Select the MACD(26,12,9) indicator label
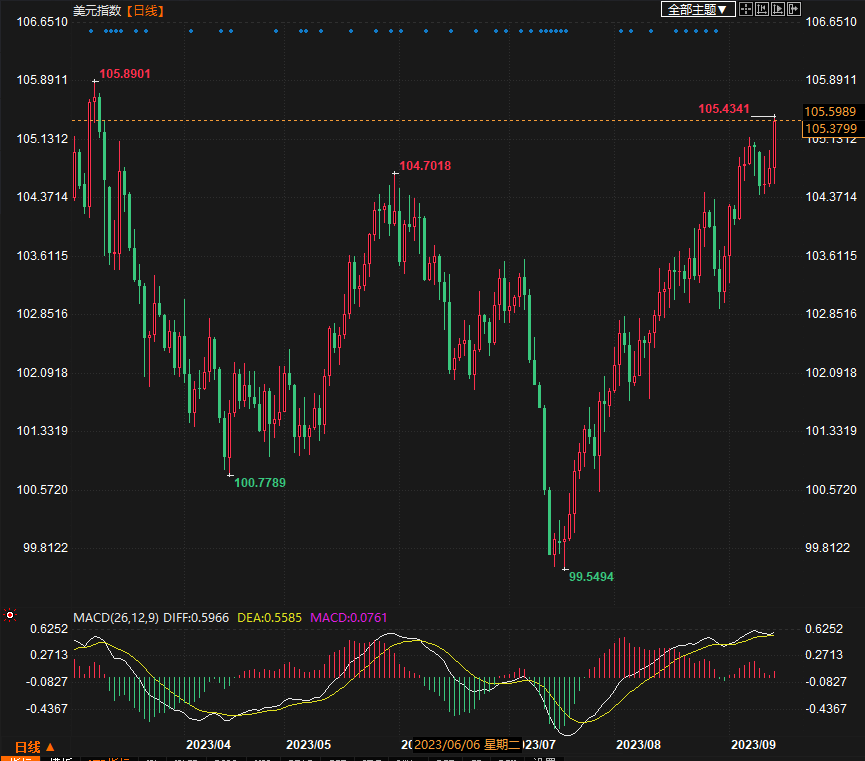The image size is (865, 761). (116, 618)
